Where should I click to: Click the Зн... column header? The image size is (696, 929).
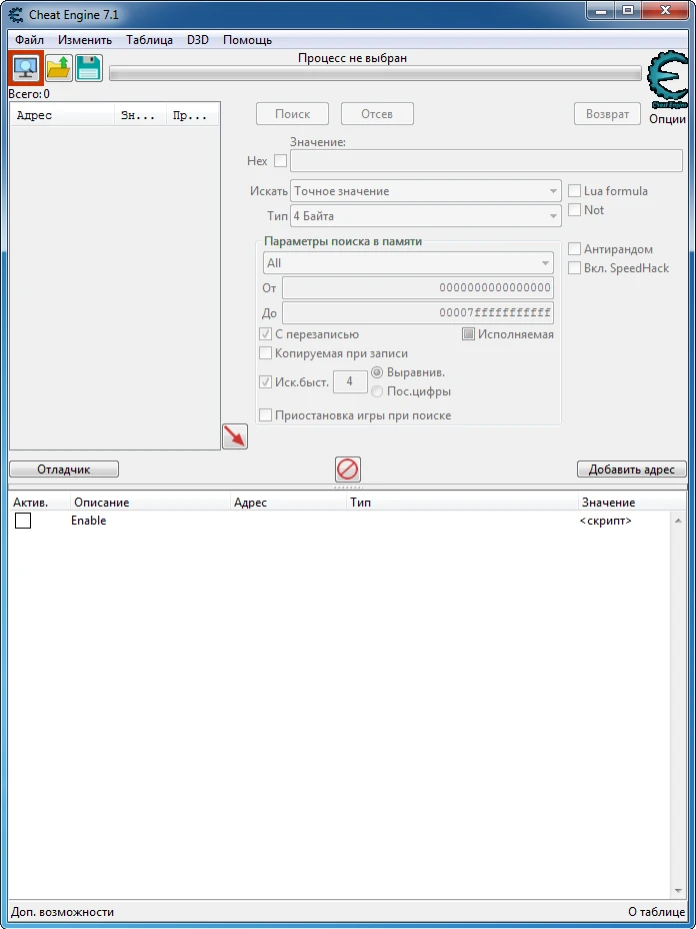(x=140, y=116)
